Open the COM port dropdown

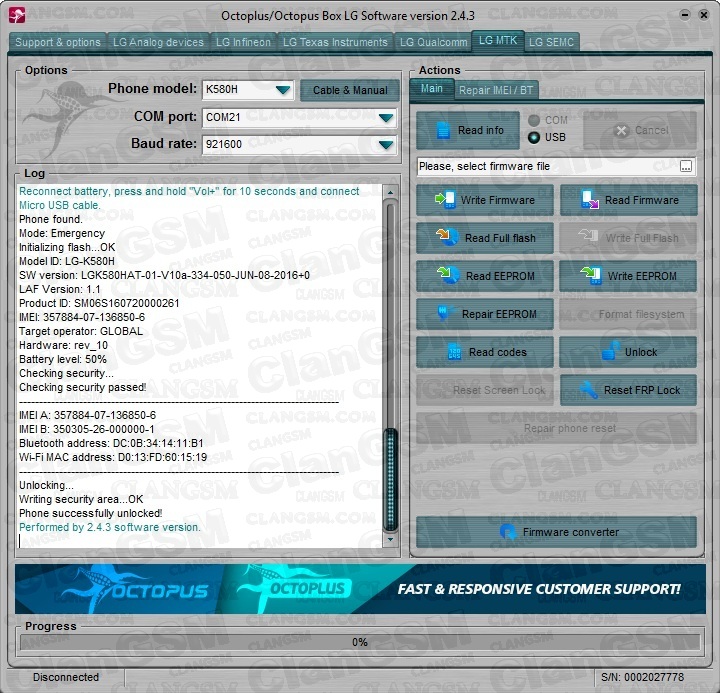386,118
